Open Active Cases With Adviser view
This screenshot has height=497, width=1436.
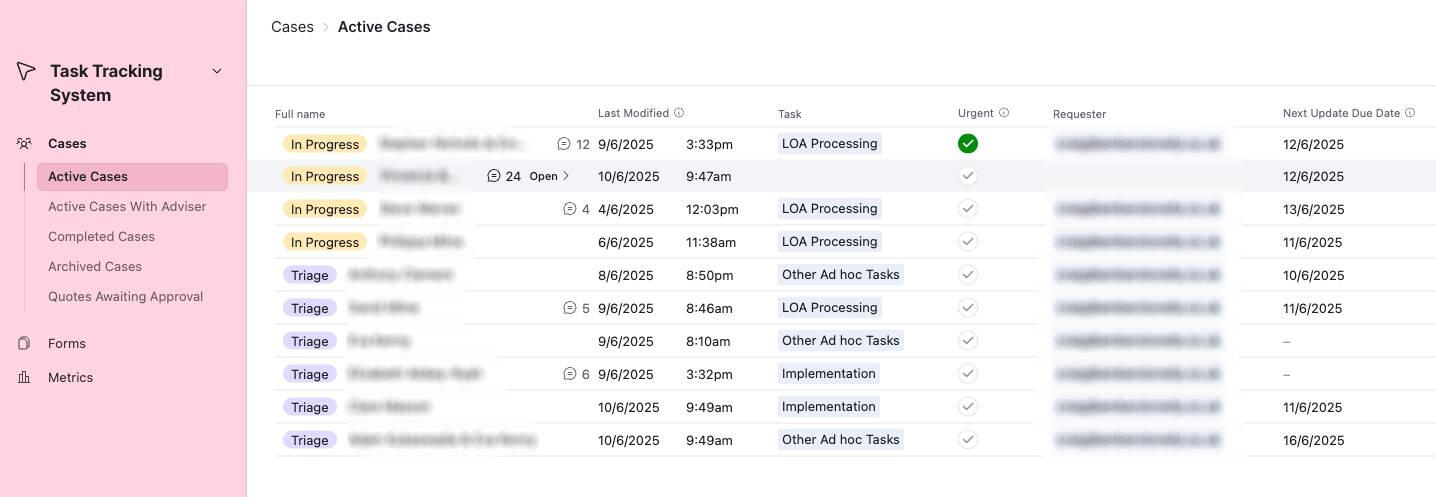click(x=127, y=207)
